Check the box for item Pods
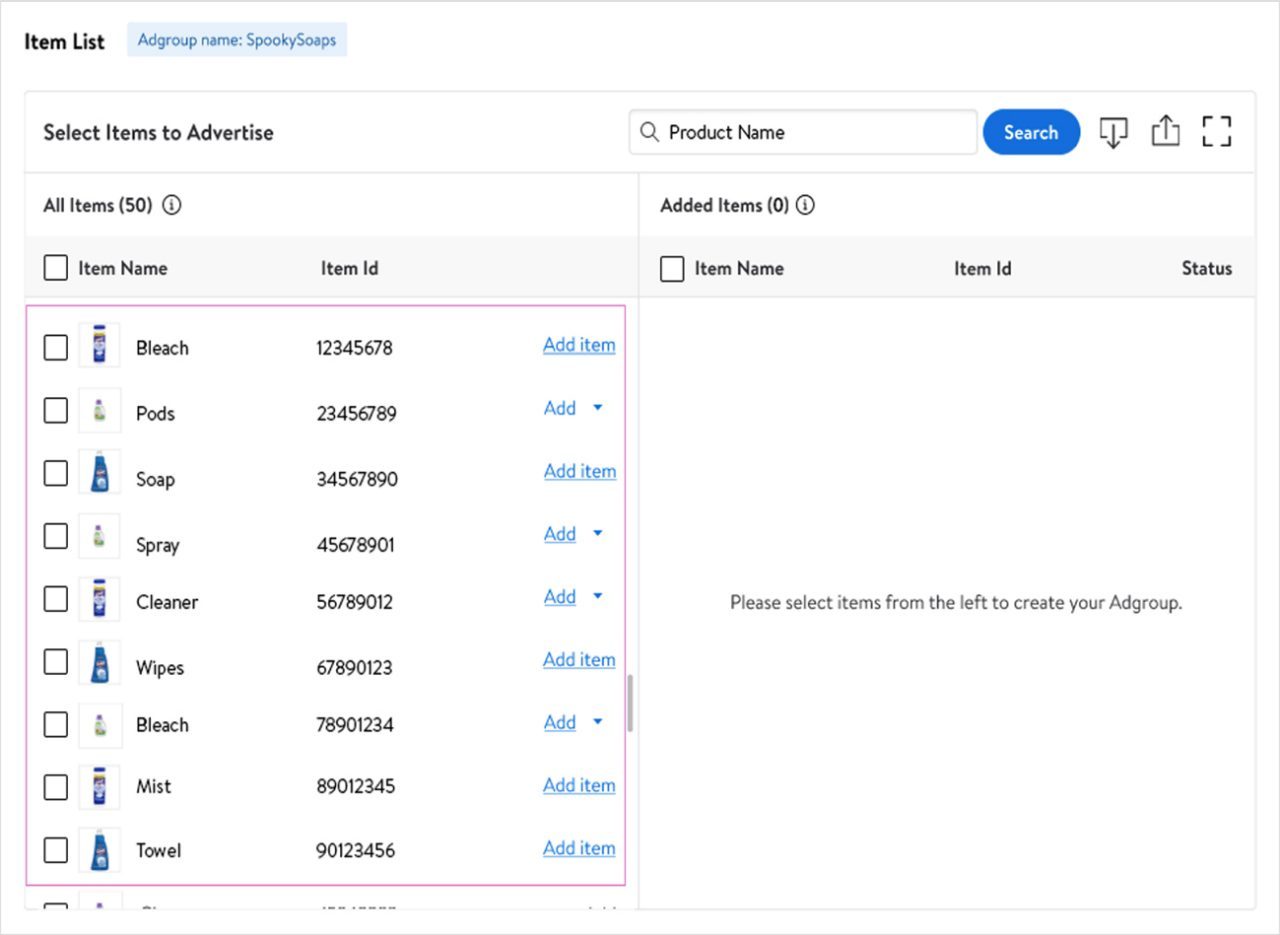 (56, 410)
